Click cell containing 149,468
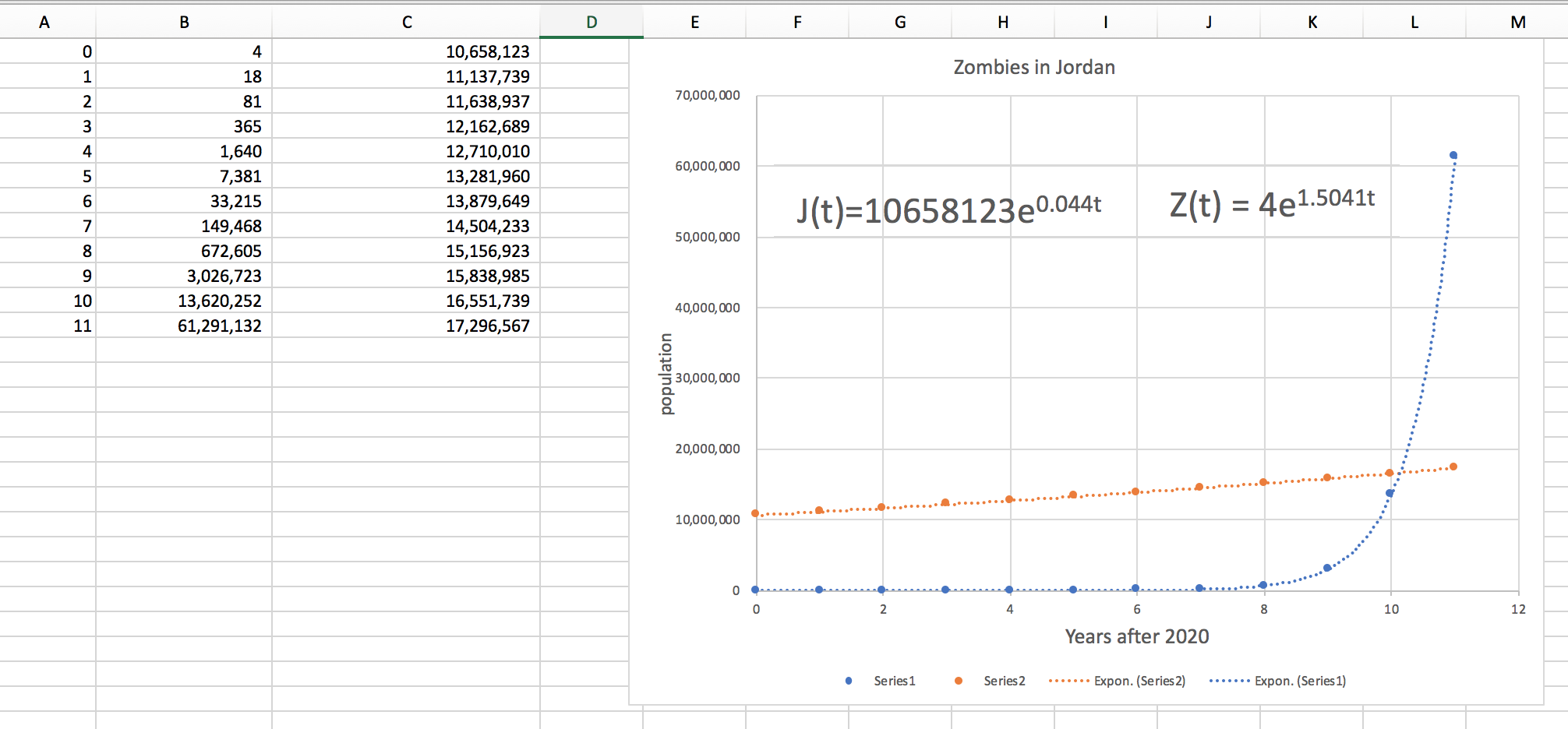Screen dimensions: 1568x729 (x=184, y=226)
